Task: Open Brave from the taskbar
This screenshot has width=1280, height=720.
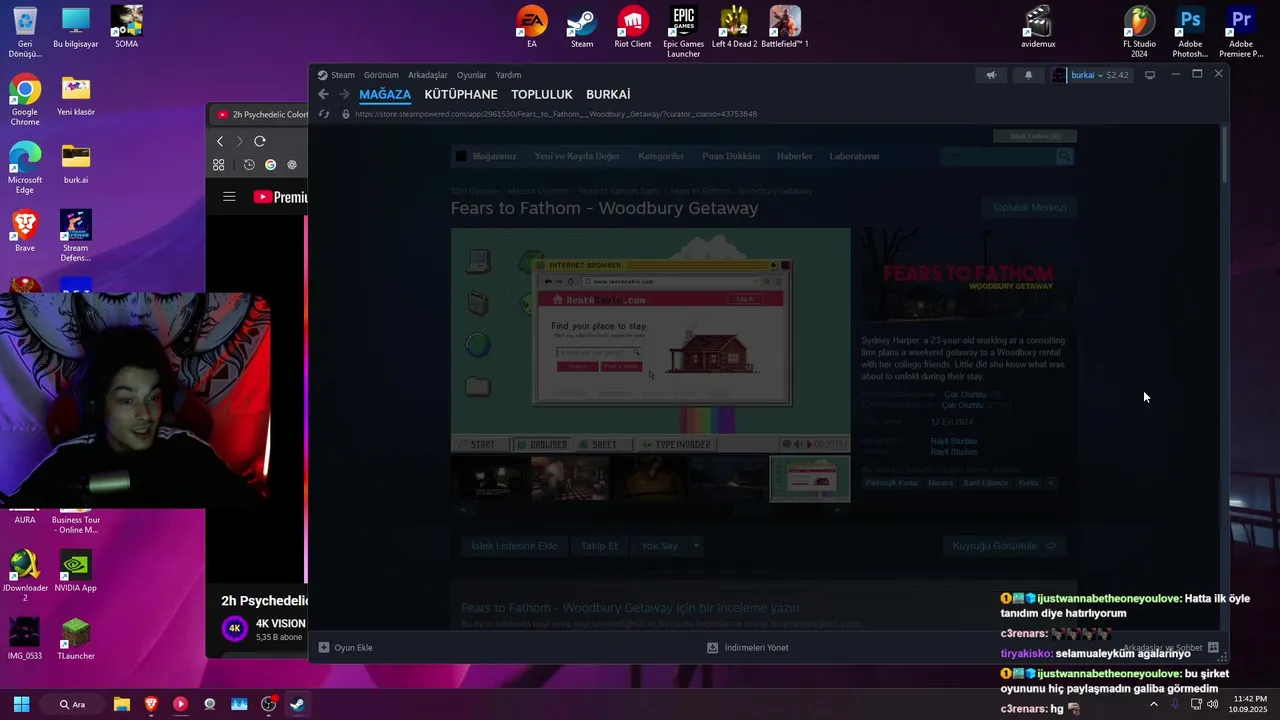Action: pos(151,704)
